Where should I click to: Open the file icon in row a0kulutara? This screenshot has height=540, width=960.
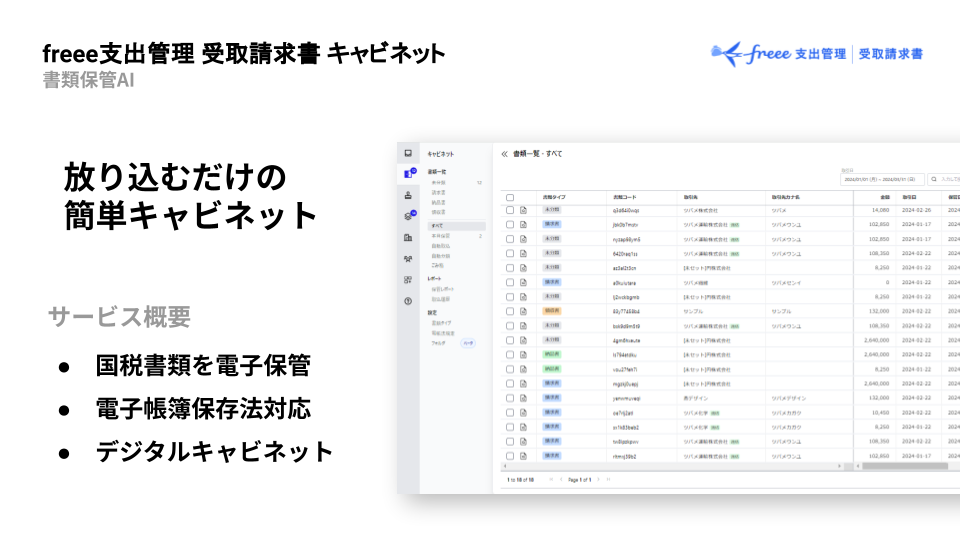coord(523,282)
